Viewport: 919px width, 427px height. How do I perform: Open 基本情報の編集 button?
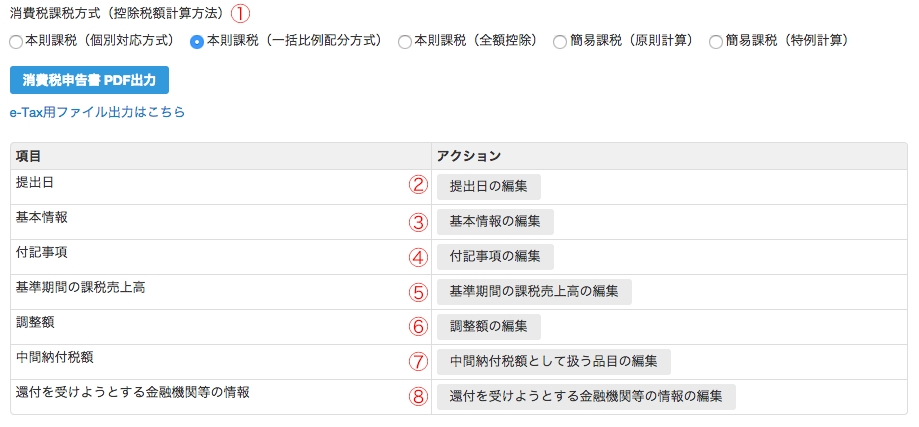[x=495, y=222]
